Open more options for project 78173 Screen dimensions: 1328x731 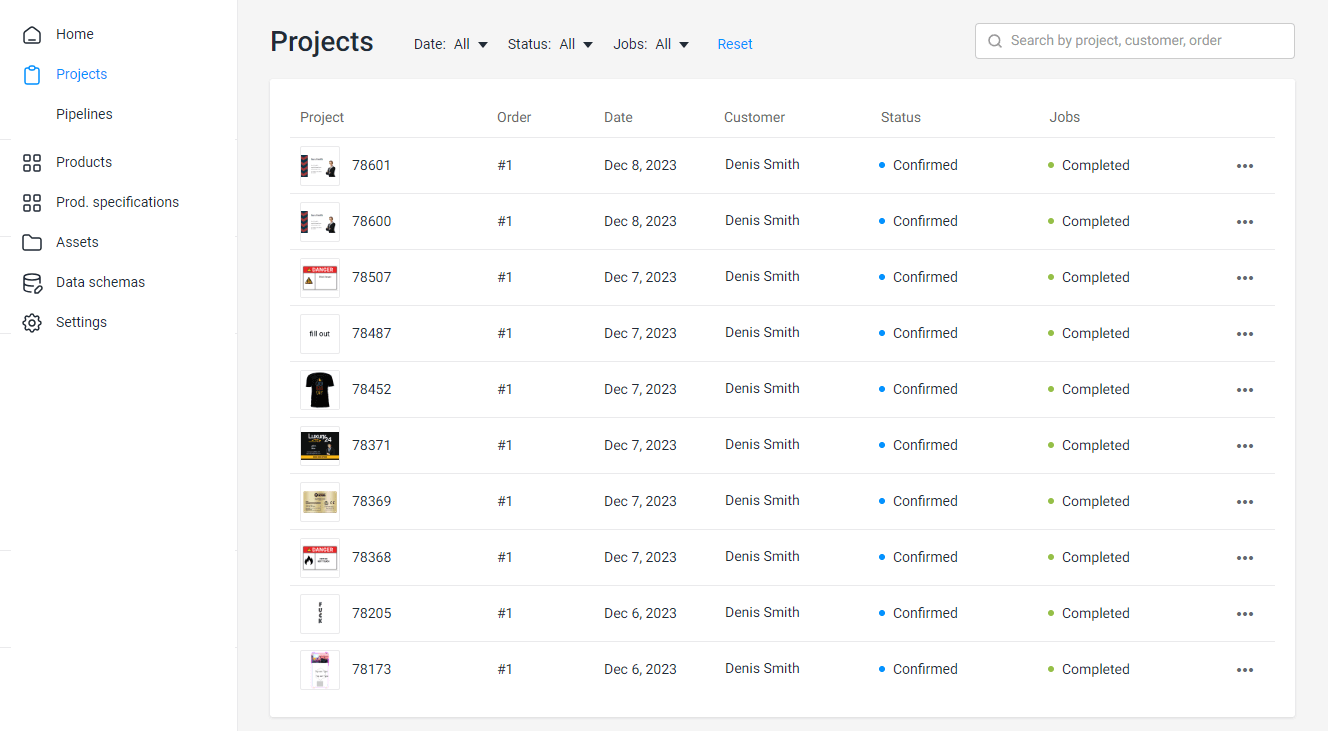[x=1245, y=670]
